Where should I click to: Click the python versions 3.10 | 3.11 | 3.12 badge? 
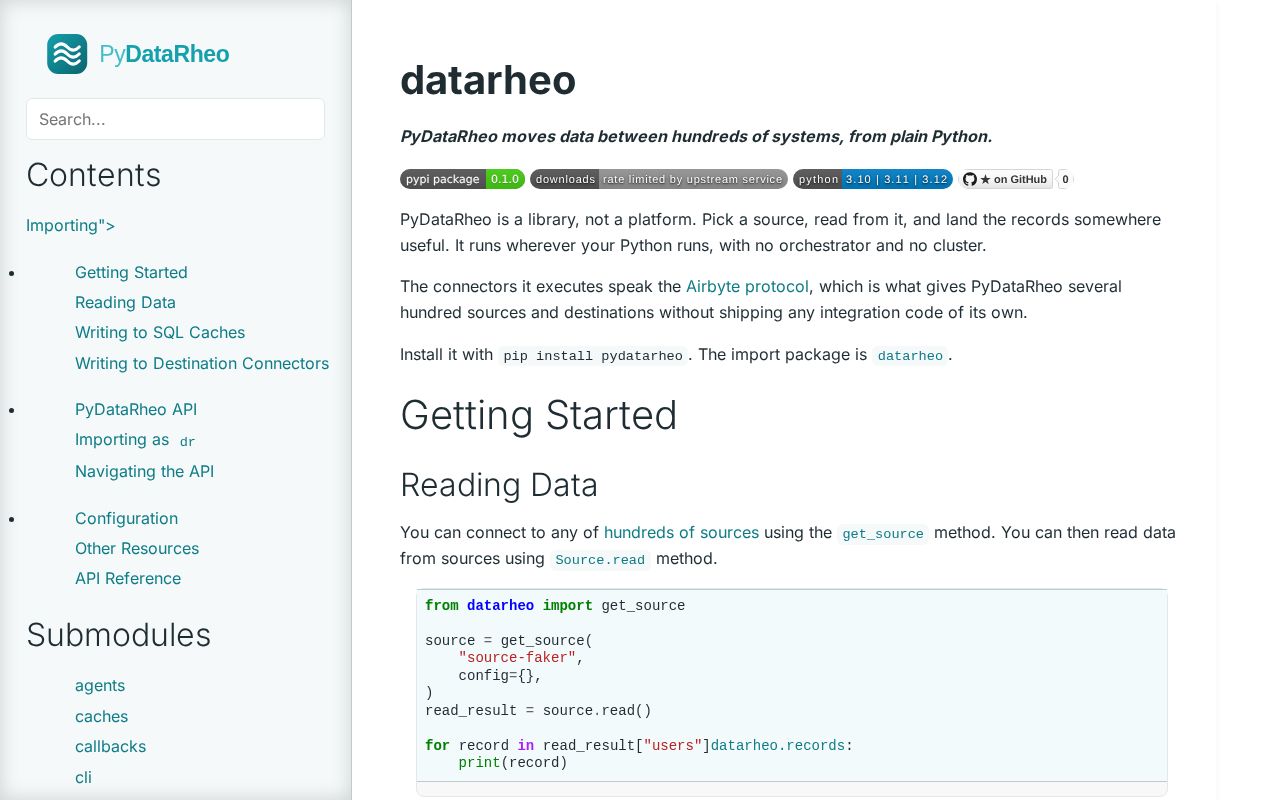tap(873, 179)
